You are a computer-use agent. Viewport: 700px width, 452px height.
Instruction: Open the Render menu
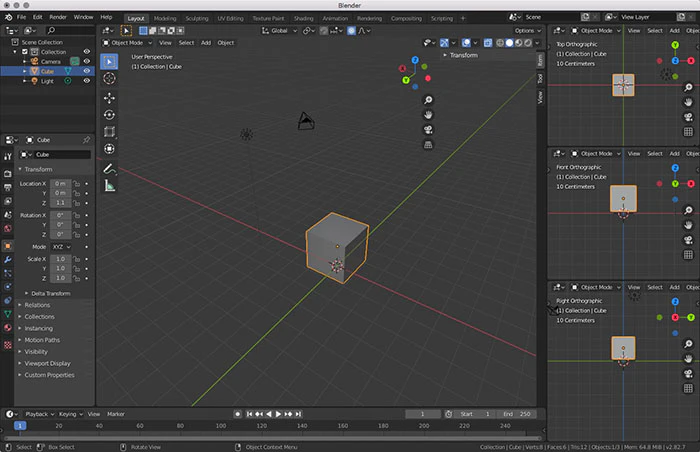click(58, 17)
